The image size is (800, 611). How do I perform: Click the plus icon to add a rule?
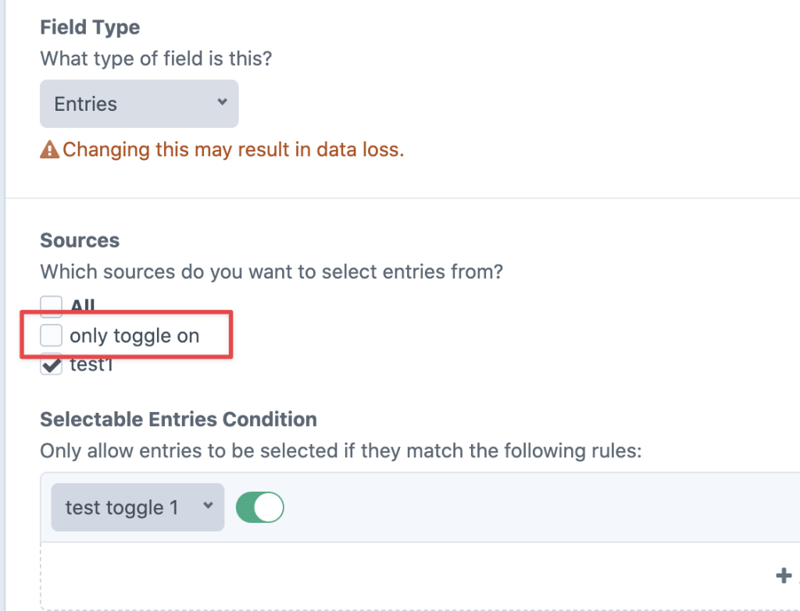[x=783, y=575]
